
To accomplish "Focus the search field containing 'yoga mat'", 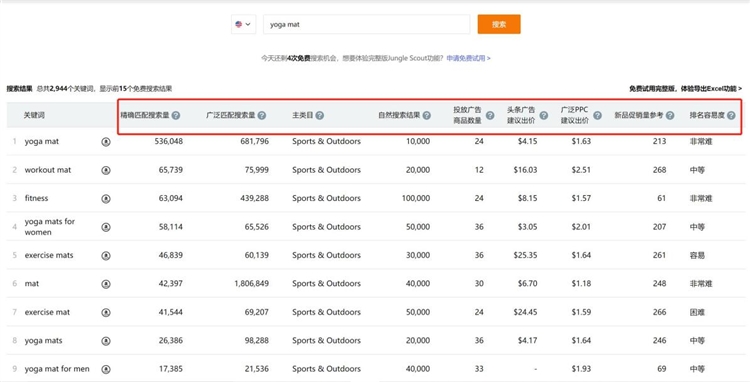I will point(366,24).
